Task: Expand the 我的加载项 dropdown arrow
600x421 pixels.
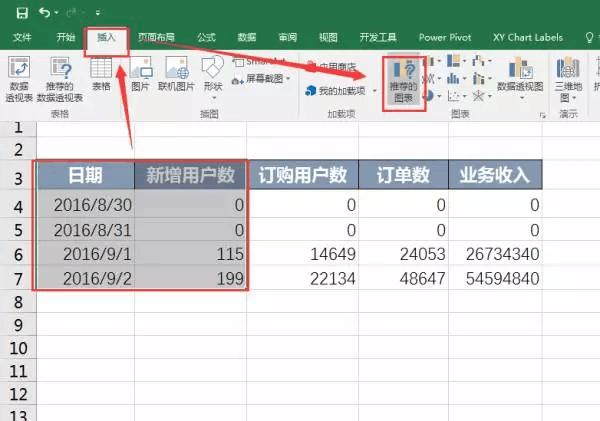Action: coord(375,91)
